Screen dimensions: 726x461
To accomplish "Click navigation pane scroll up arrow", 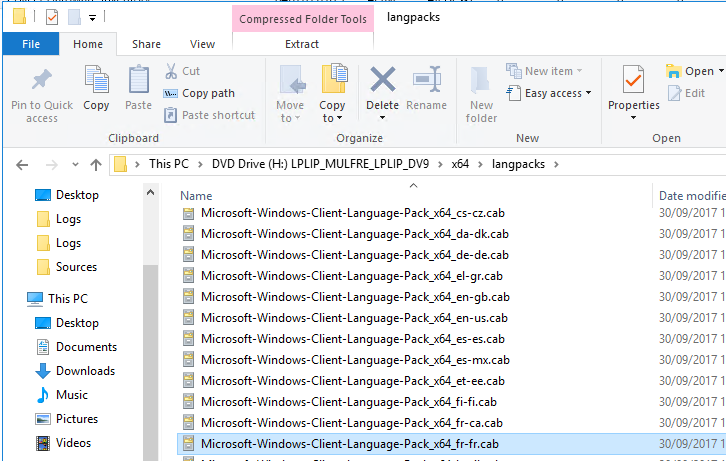I will click(150, 192).
